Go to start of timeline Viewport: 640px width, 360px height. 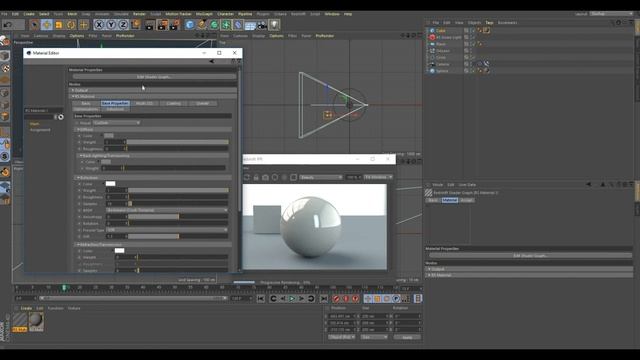[x=261, y=299]
